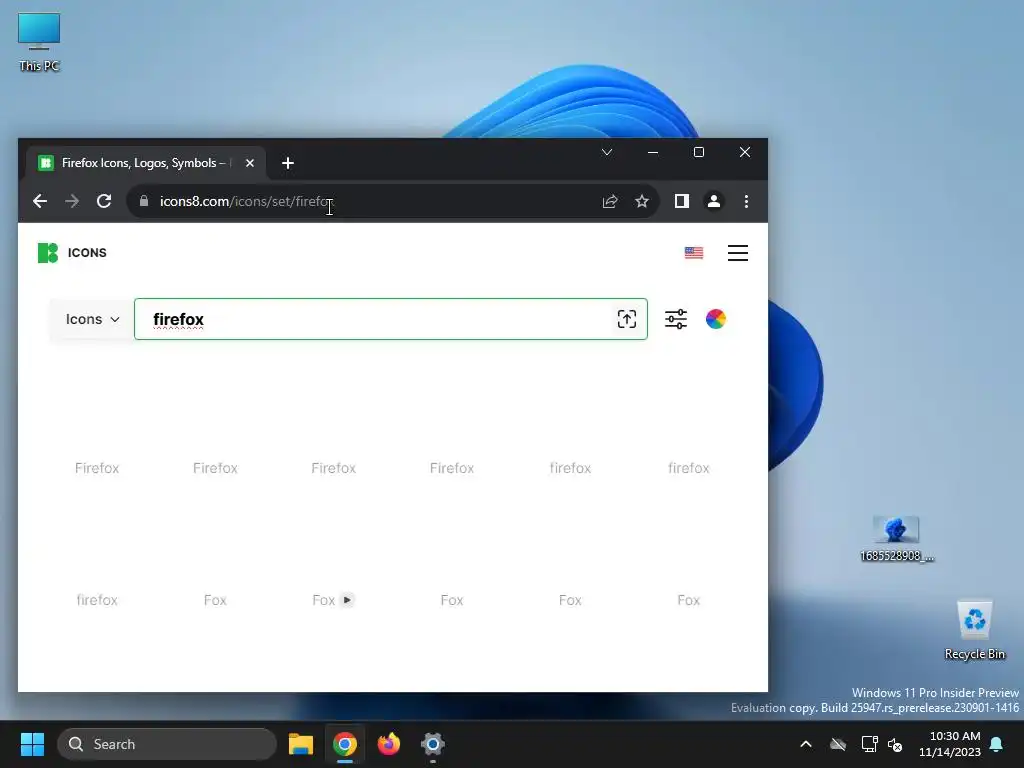The width and height of the screenshot is (1024, 768).
Task: Open notifications bell icon
Action: coord(997,744)
